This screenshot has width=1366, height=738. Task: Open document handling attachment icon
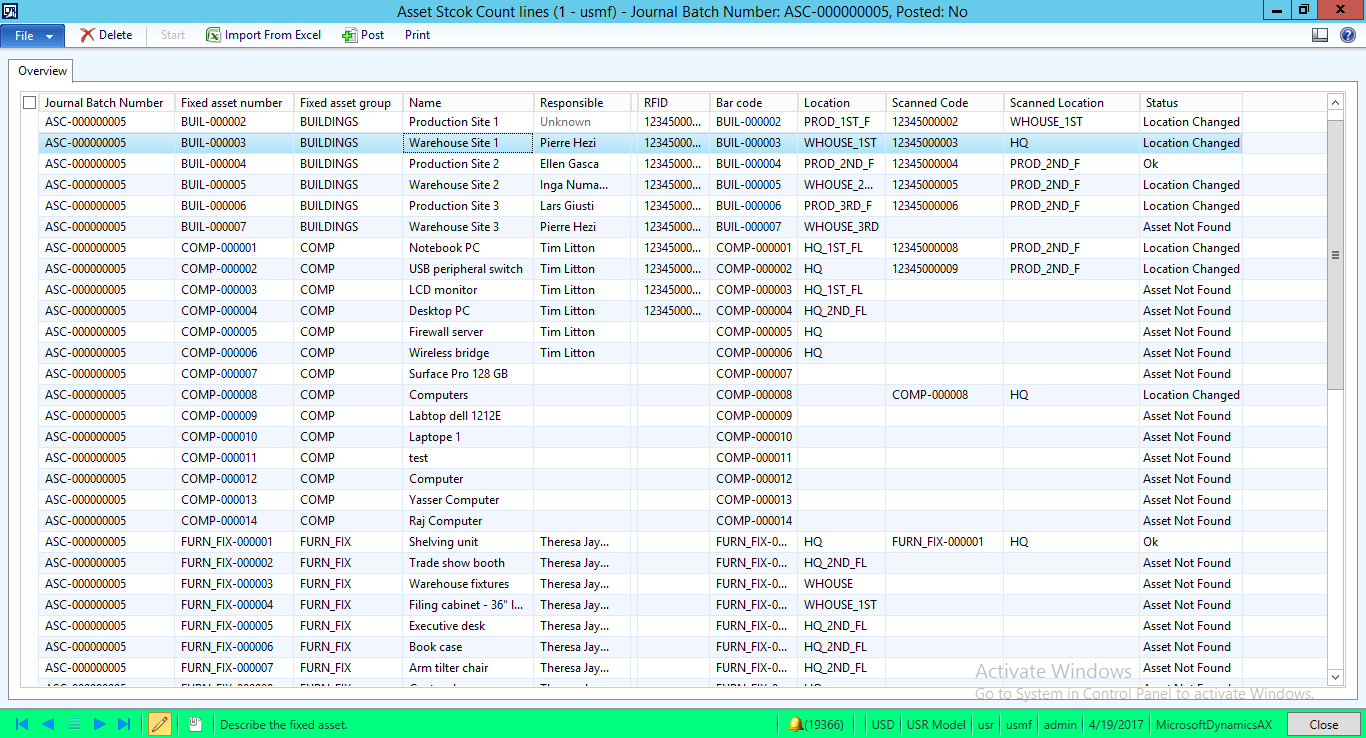click(195, 724)
